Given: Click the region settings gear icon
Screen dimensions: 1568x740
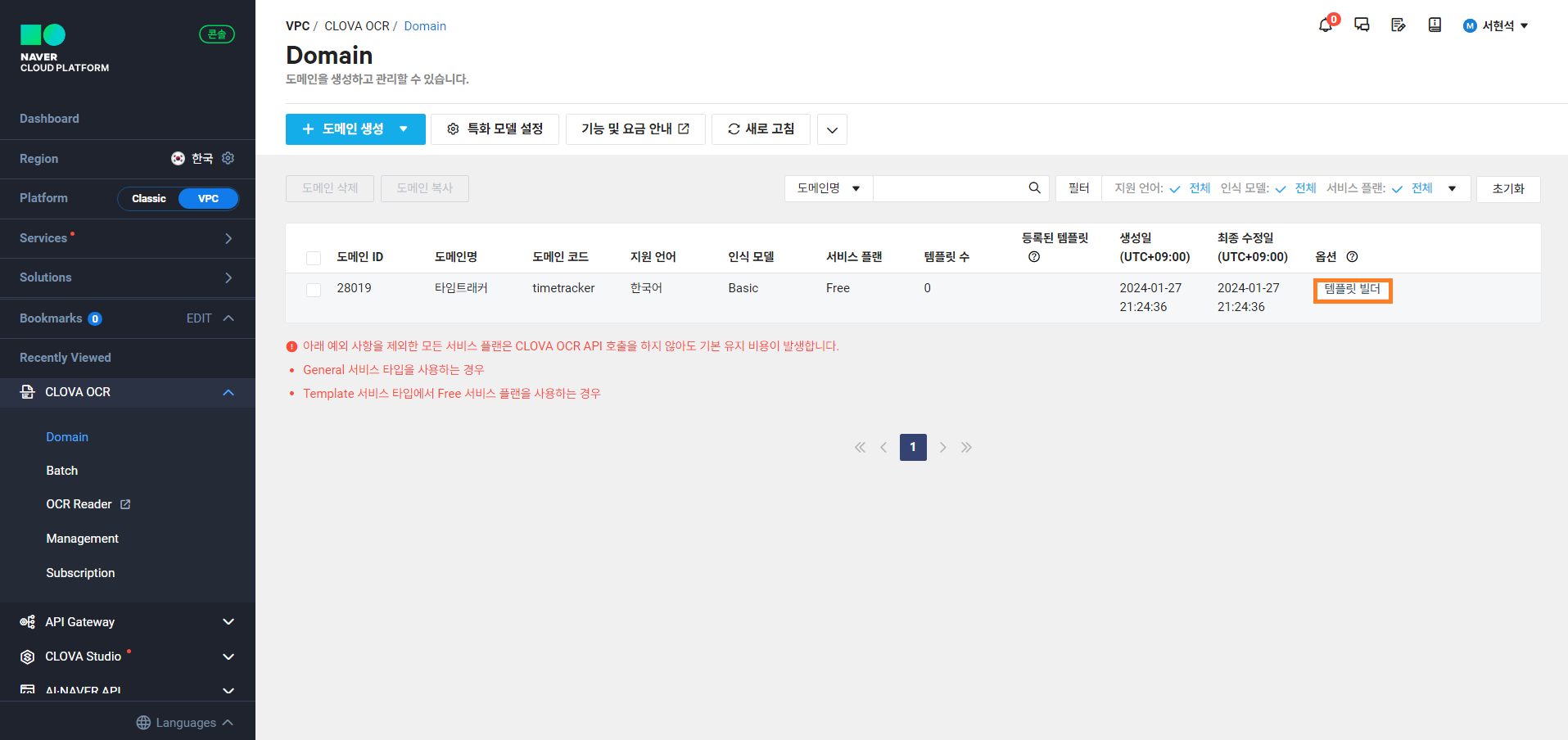Looking at the screenshot, I should (228, 158).
